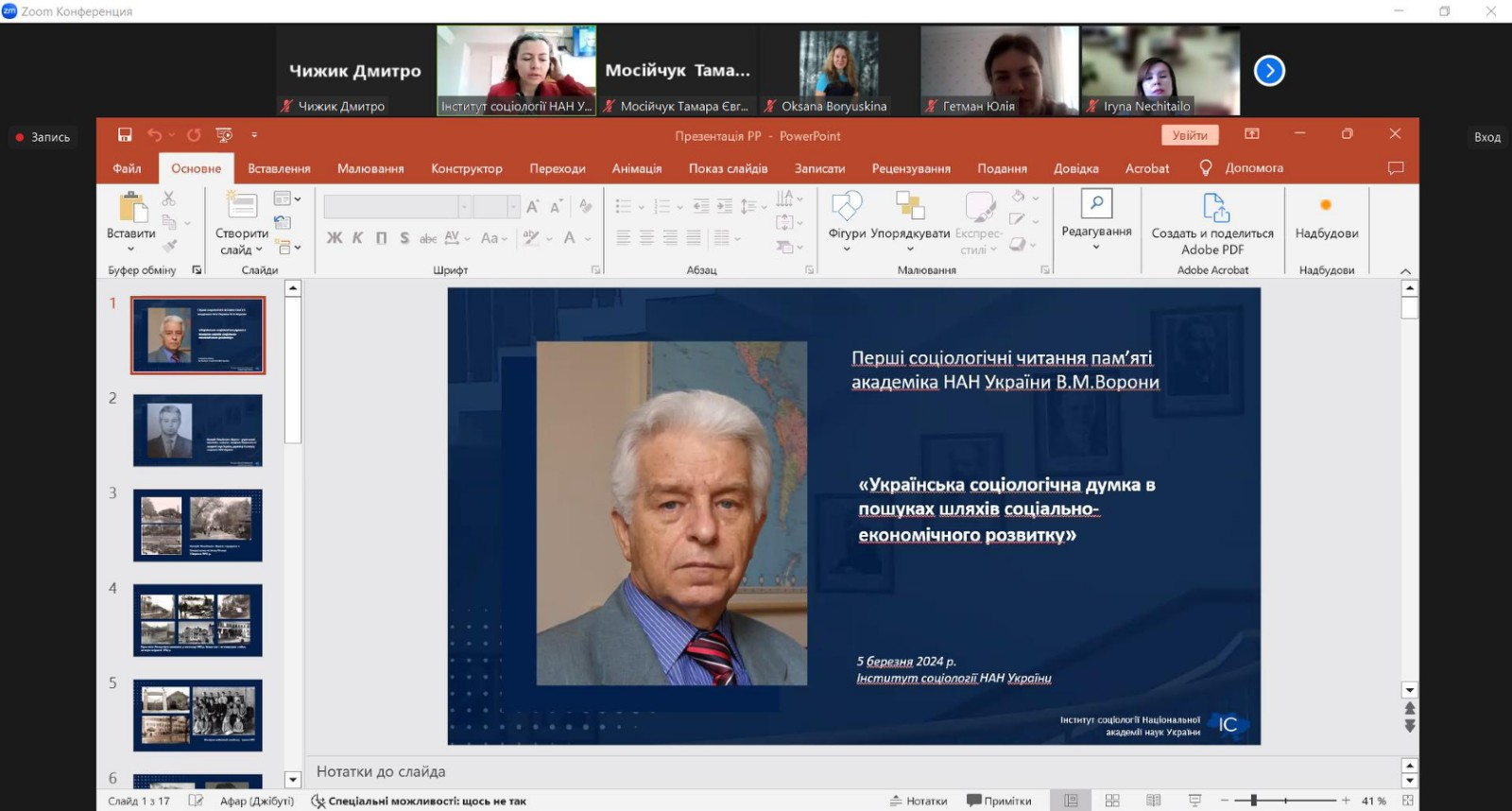The image size is (1512, 811).
Task: Open the Конструктор ribbon tab
Action: (467, 168)
